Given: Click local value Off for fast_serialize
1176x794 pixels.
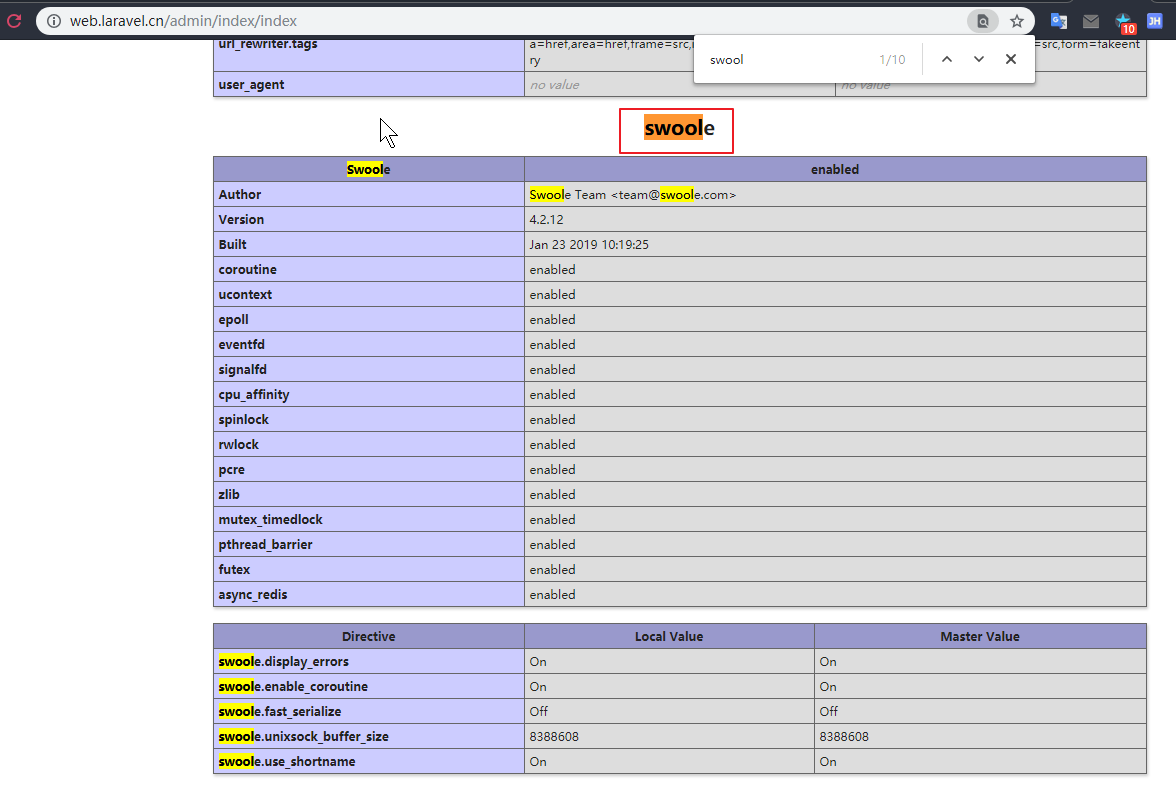Looking at the screenshot, I should pos(538,712).
